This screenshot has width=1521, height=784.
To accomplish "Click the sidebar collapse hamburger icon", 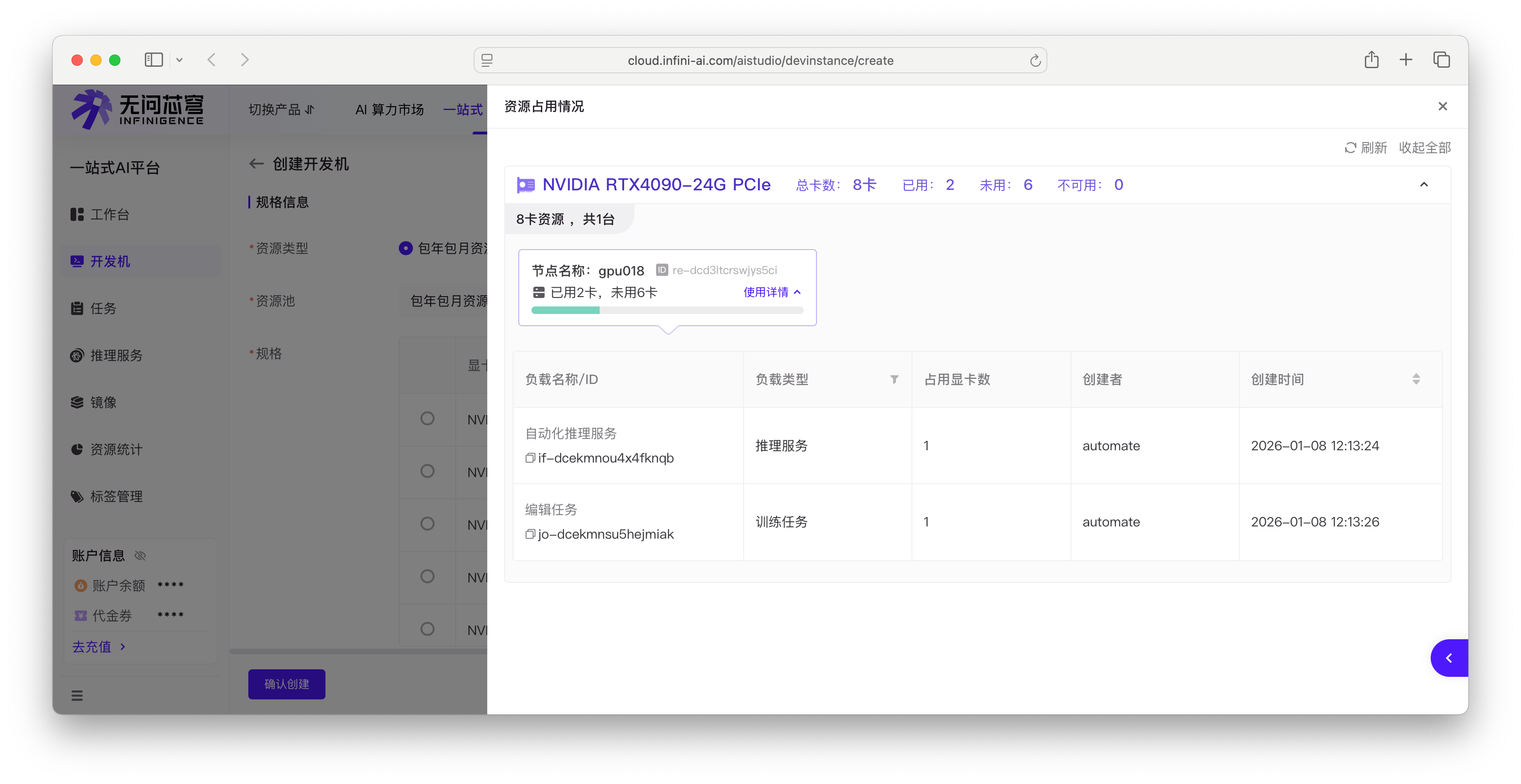I will tap(77, 696).
